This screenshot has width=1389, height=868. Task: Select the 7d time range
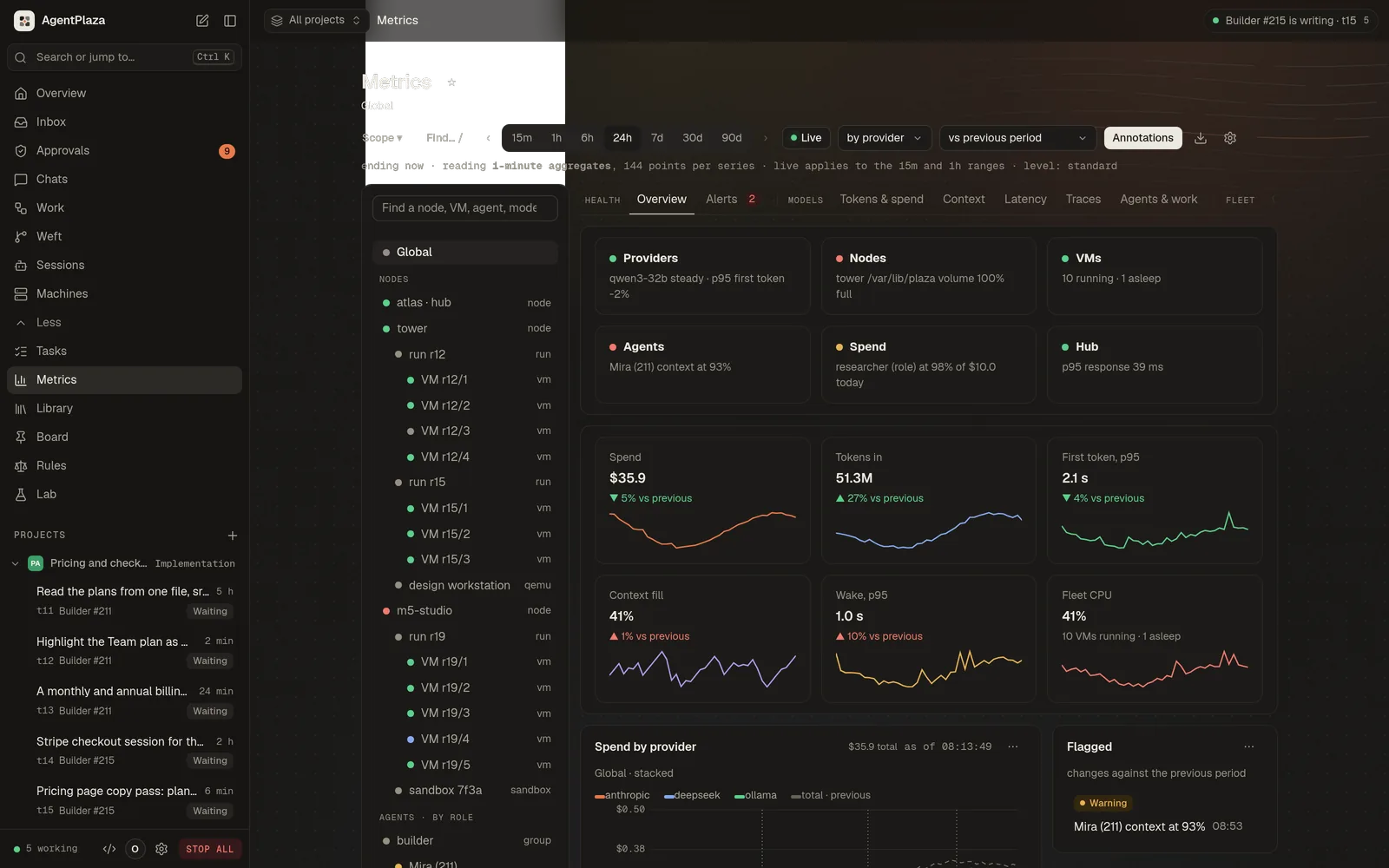point(657,138)
